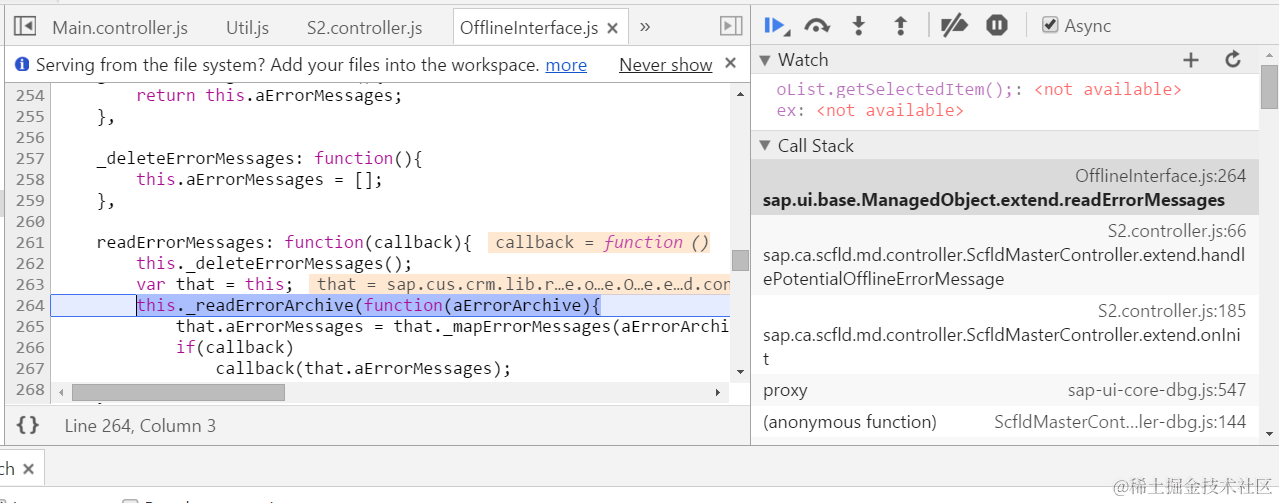The height and width of the screenshot is (503, 1279).
Task: Click the code editor vertical scrollbar thumb
Action: tap(740, 260)
